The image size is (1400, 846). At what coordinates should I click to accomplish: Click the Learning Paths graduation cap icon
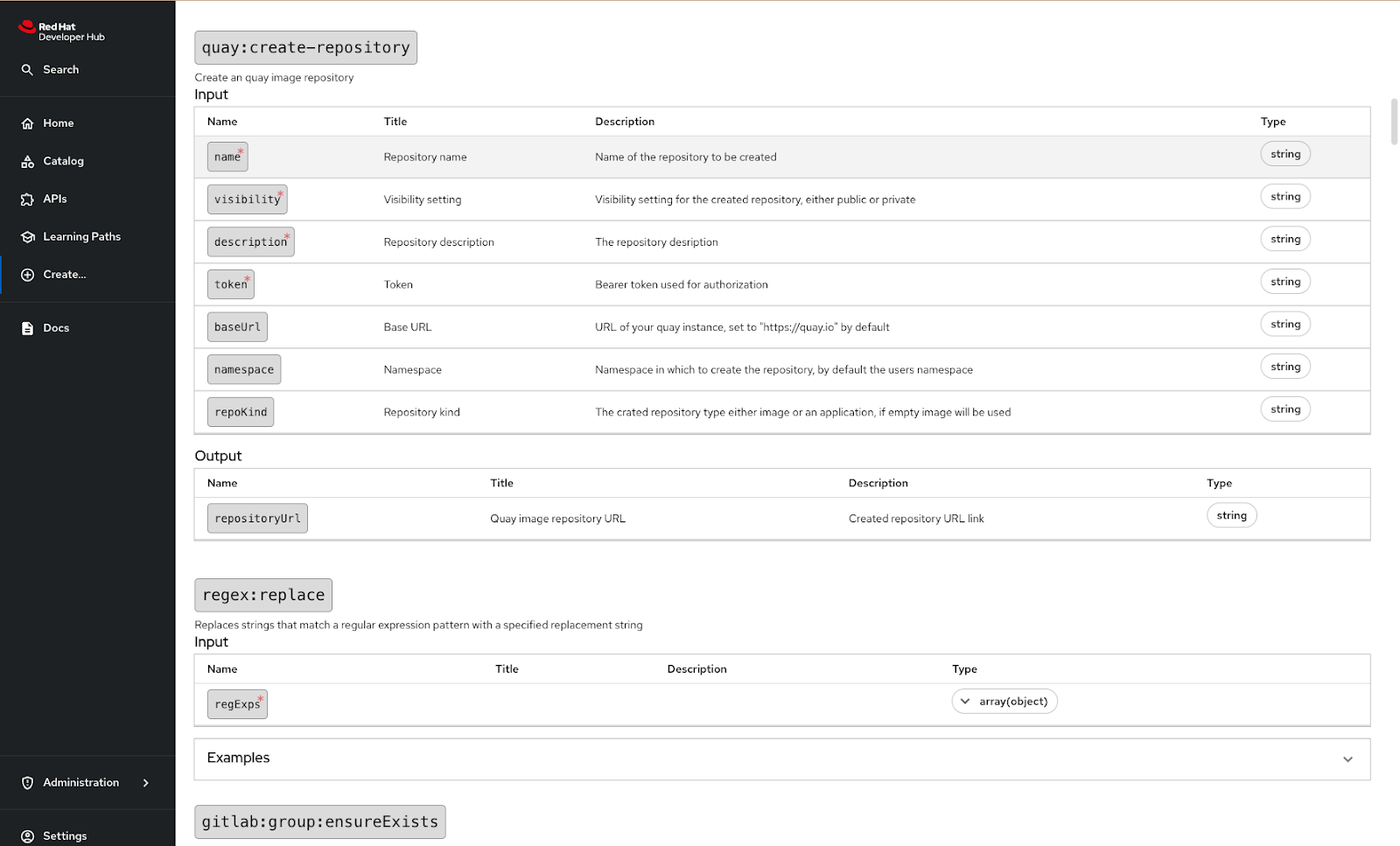pos(27,237)
